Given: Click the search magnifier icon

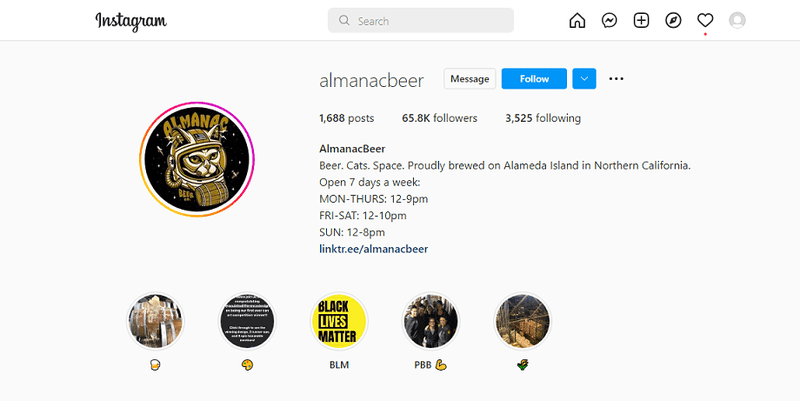Looking at the screenshot, I should (x=344, y=20).
